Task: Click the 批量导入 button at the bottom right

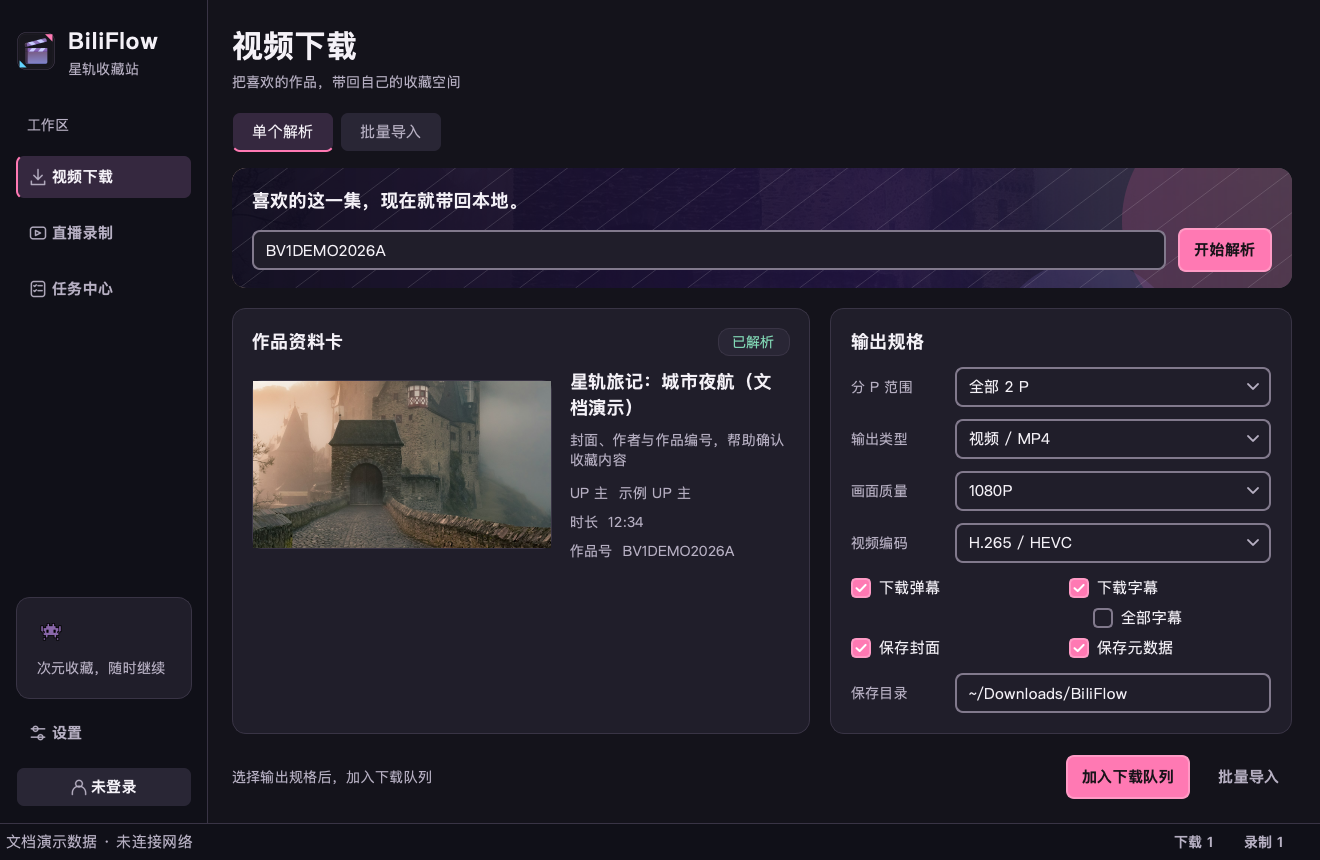Action: [1248, 777]
